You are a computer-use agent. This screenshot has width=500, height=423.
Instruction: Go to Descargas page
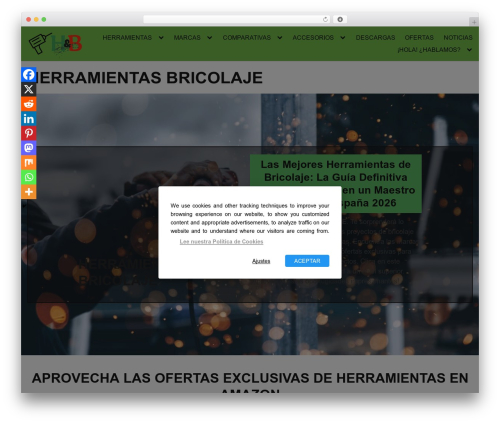click(x=375, y=38)
